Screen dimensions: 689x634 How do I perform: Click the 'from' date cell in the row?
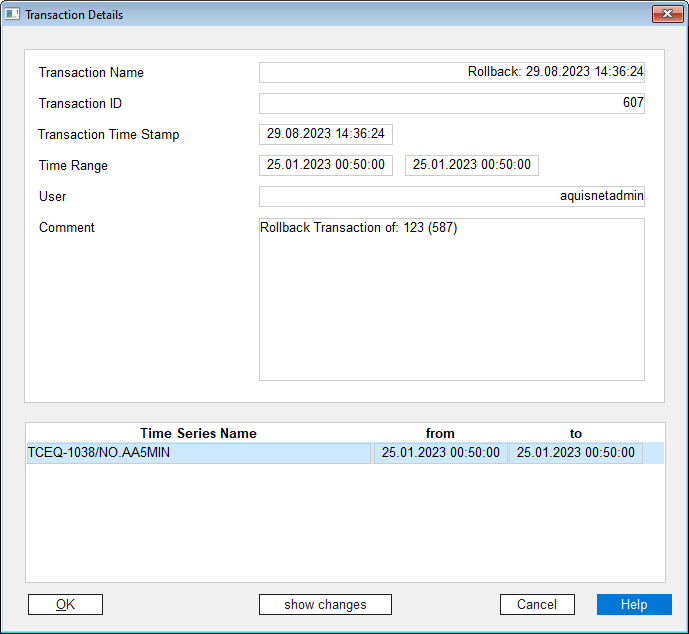click(x=440, y=453)
